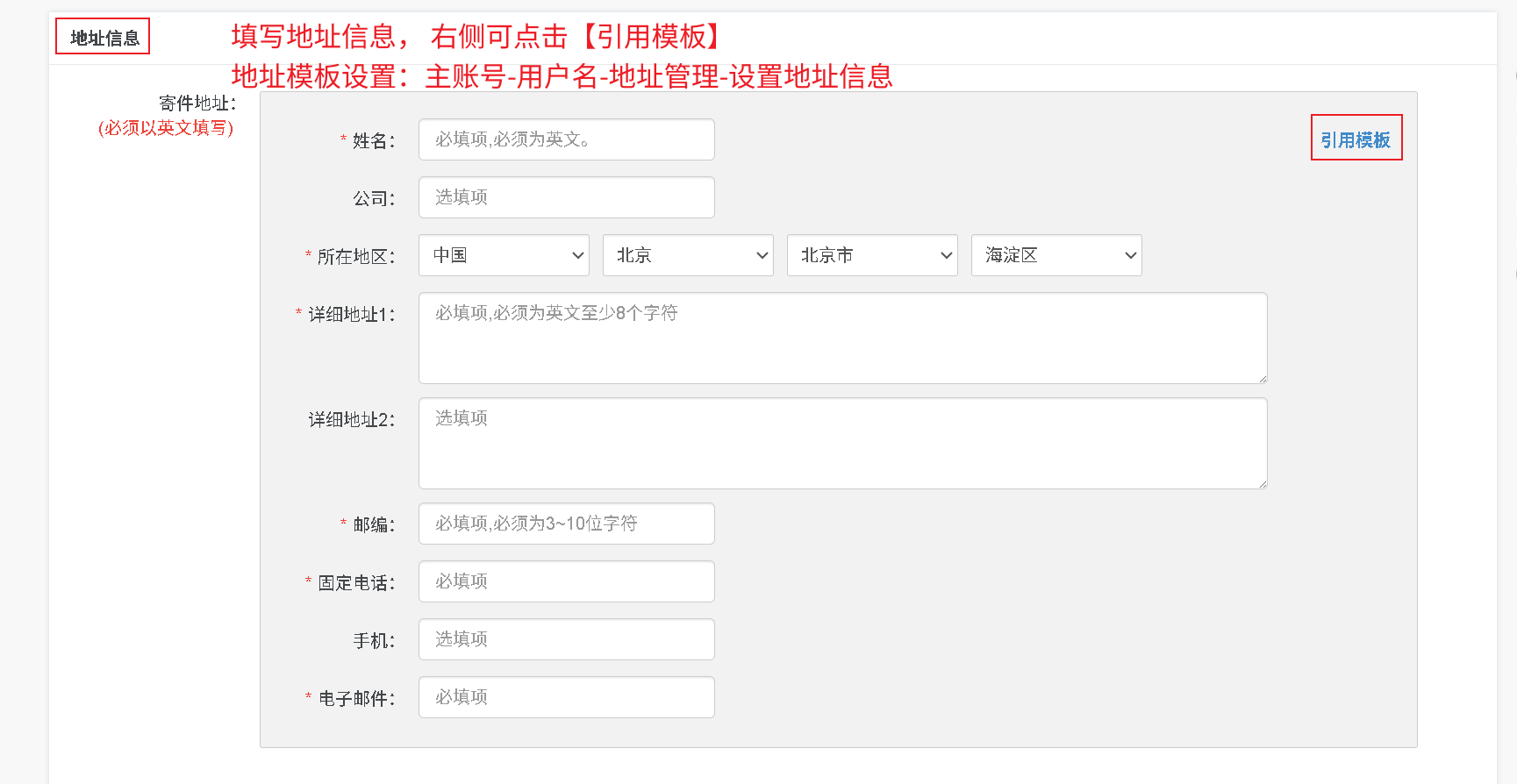Focus the 邮编 postal code field
This screenshot has height=784, width=1517.
(566, 524)
